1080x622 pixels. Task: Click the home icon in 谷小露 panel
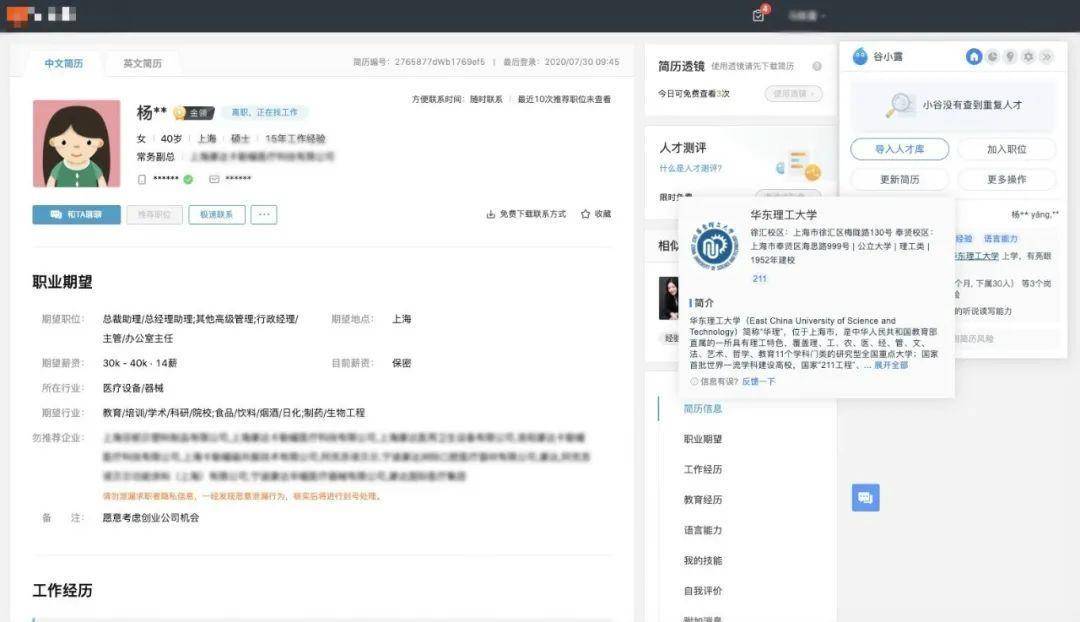point(974,57)
